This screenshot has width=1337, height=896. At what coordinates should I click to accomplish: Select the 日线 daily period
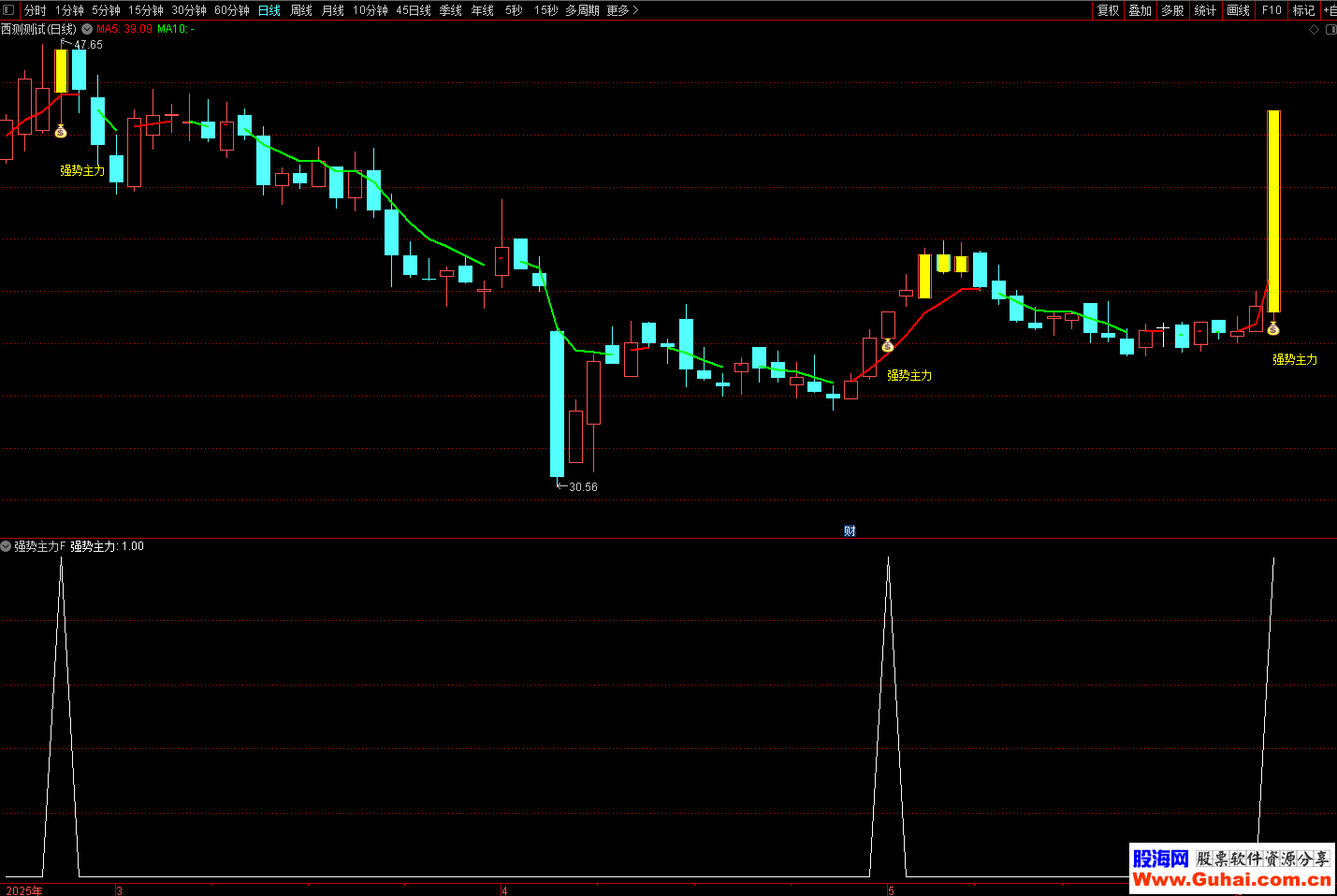[x=269, y=10]
